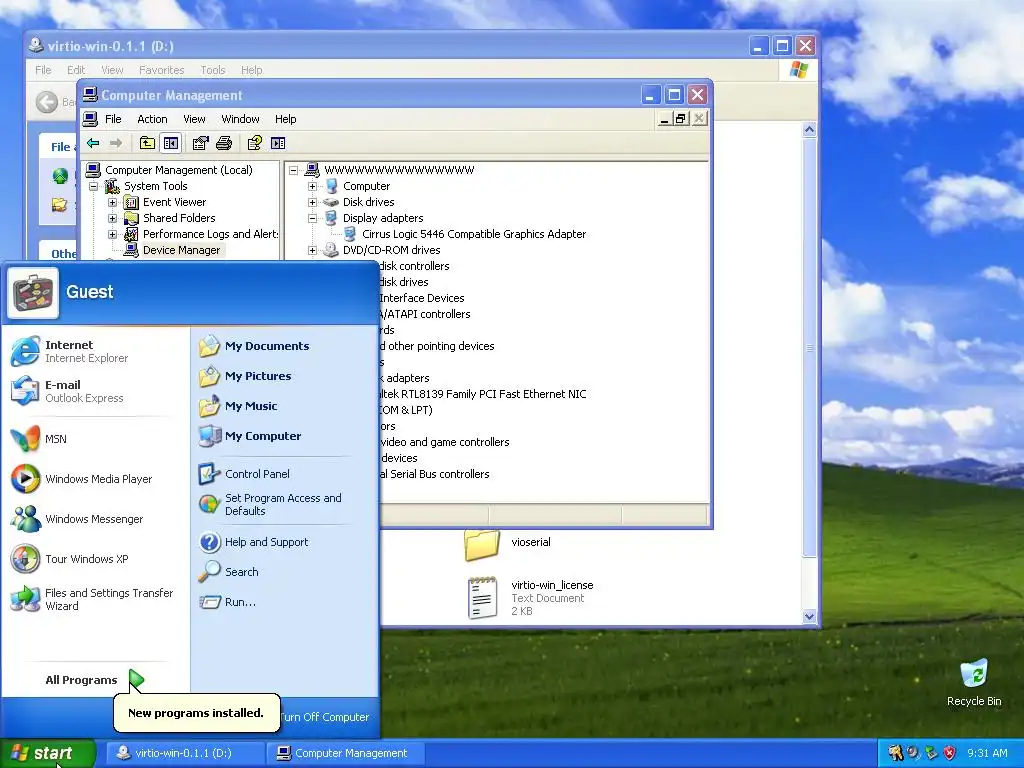Click the Up One Level toolbar icon
Viewport: 1024px width, 768px height.
click(148, 143)
